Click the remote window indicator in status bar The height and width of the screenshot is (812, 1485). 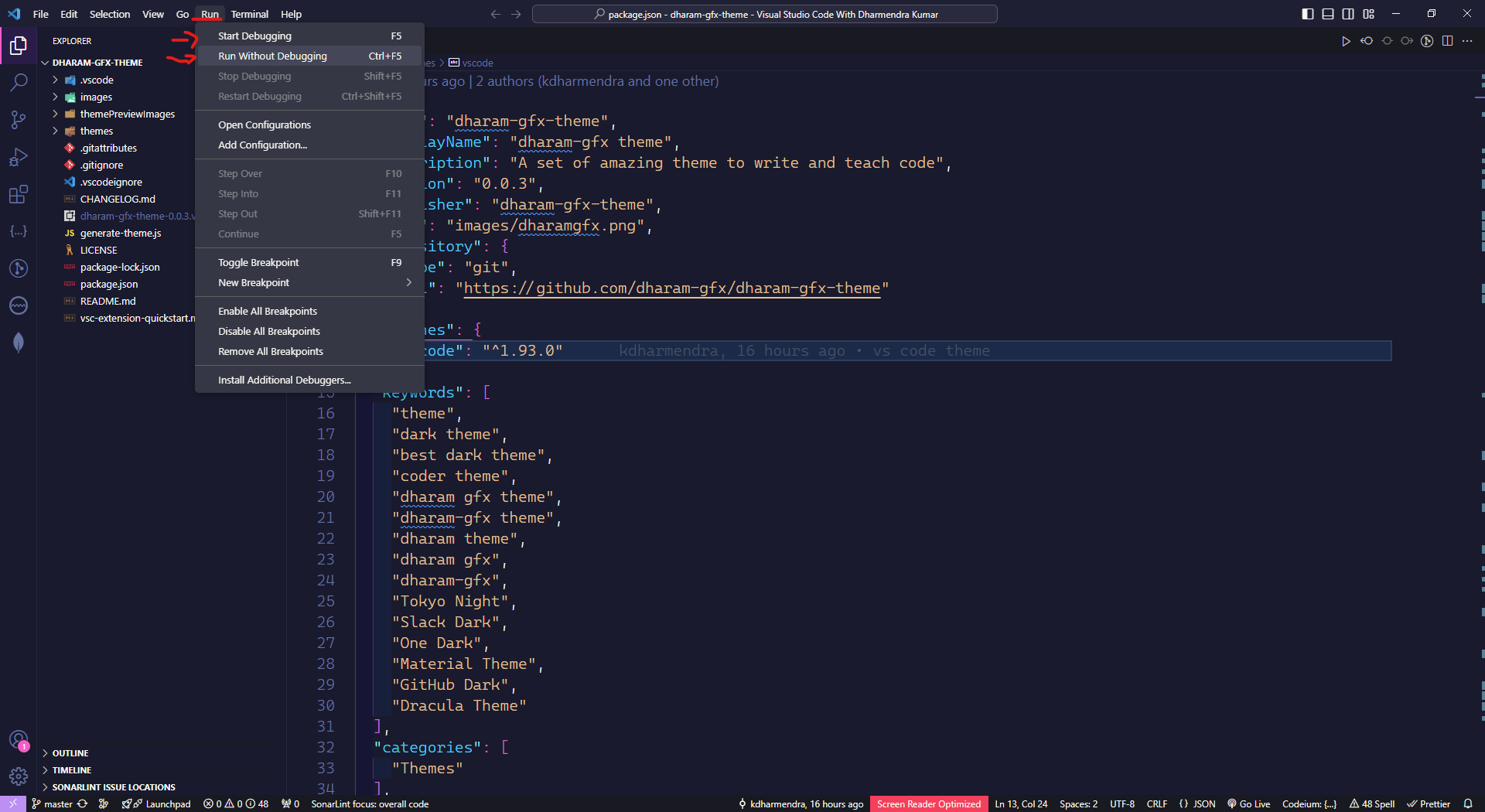[x=13, y=804]
